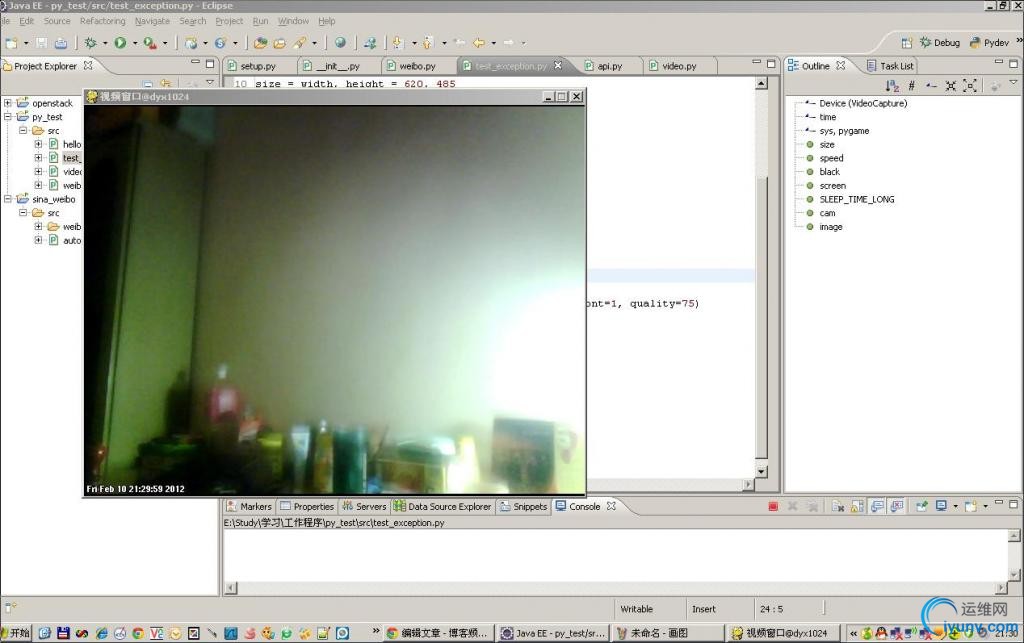Open the Navigate menu
The height and width of the screenshot is (643, 1024).
point(152,21)
